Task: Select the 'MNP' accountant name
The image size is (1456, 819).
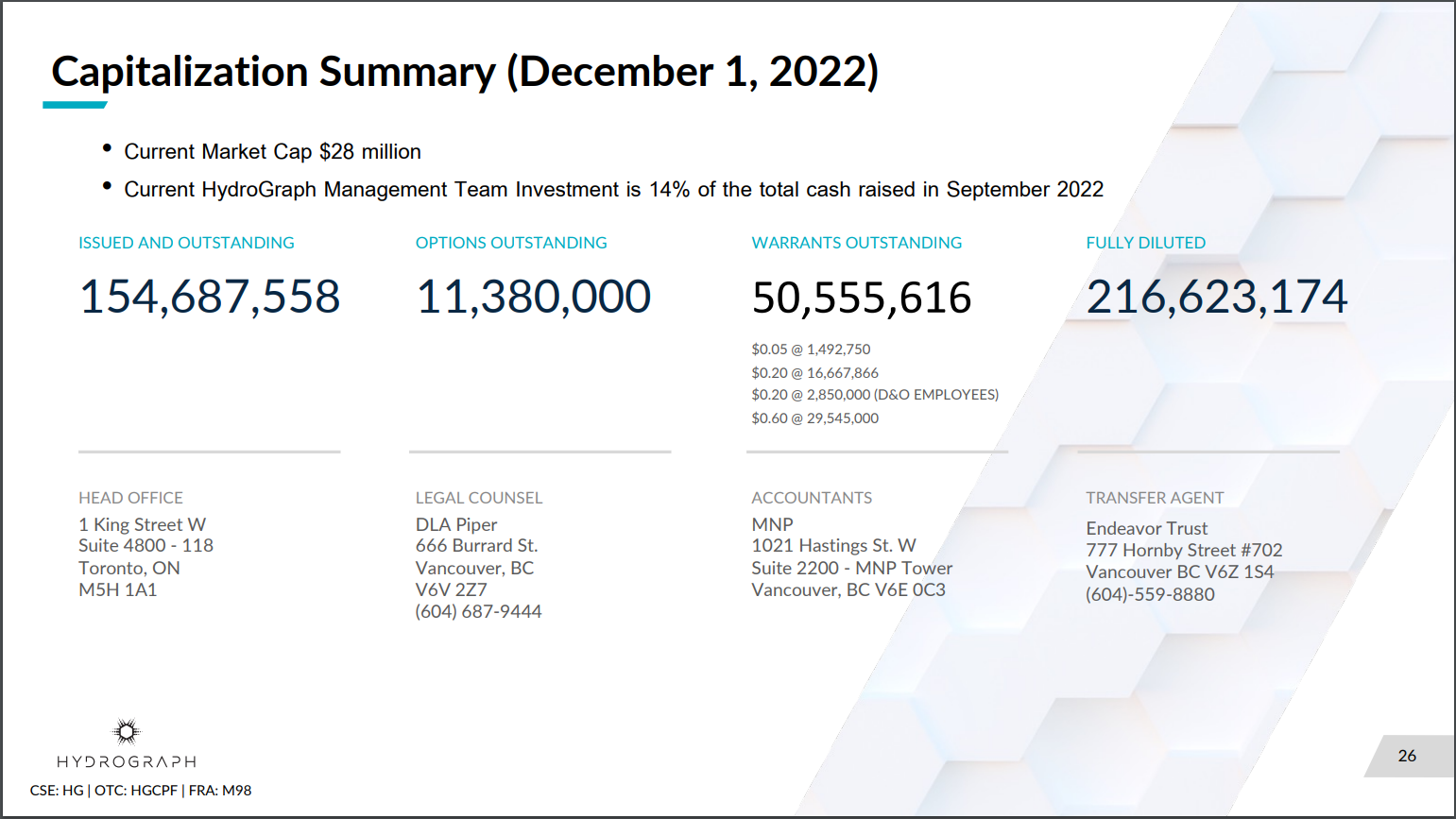Action: click(773, 524)
